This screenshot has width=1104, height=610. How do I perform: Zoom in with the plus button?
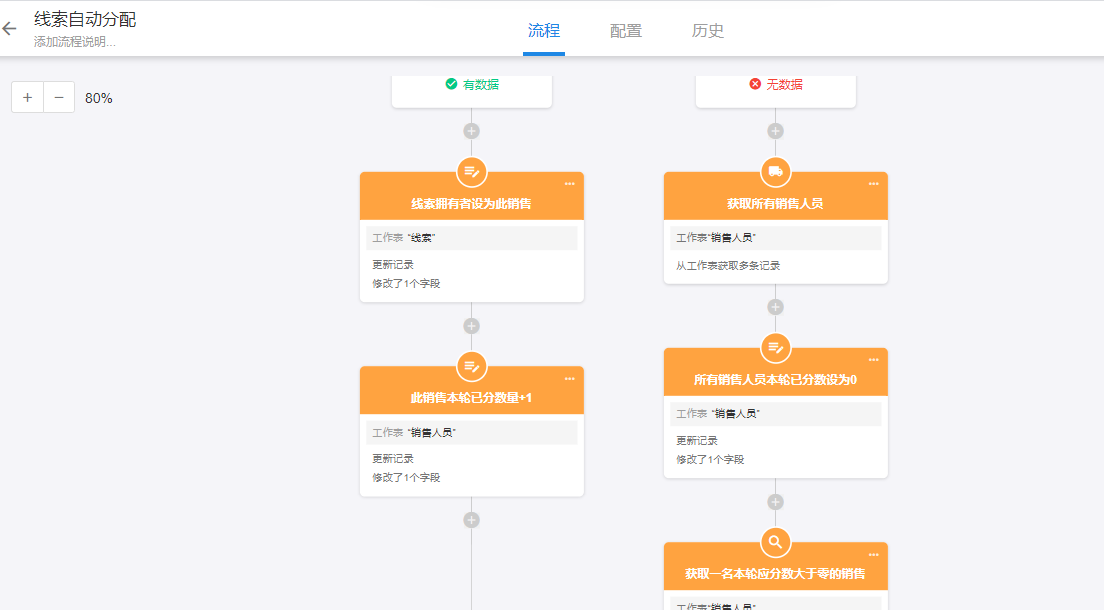27,97
